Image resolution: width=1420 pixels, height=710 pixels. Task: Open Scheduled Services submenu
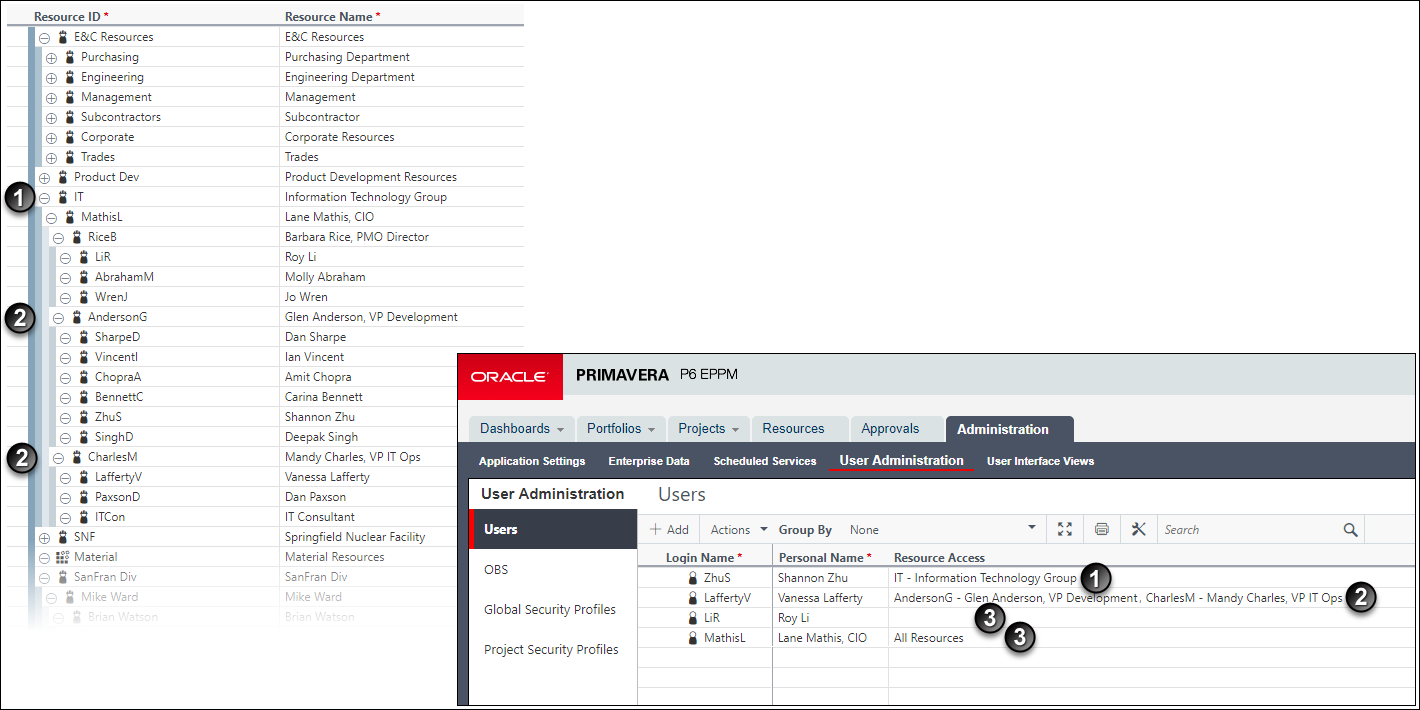point(765,461)
